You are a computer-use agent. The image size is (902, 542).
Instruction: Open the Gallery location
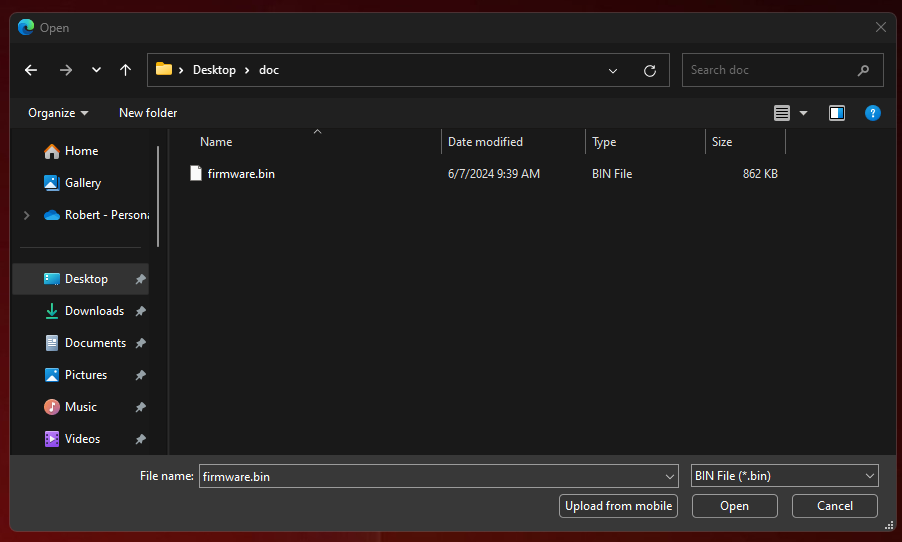point(82,183)
